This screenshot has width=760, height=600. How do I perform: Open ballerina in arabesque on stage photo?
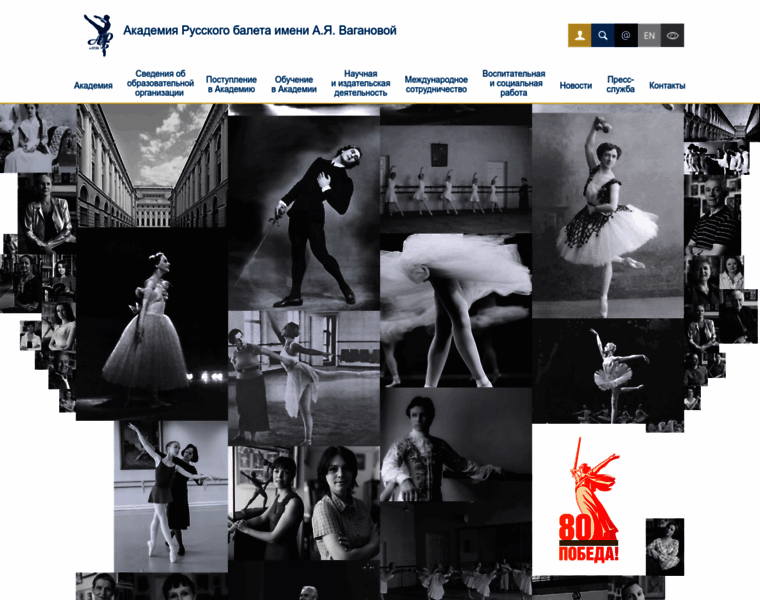click(608, 371)
